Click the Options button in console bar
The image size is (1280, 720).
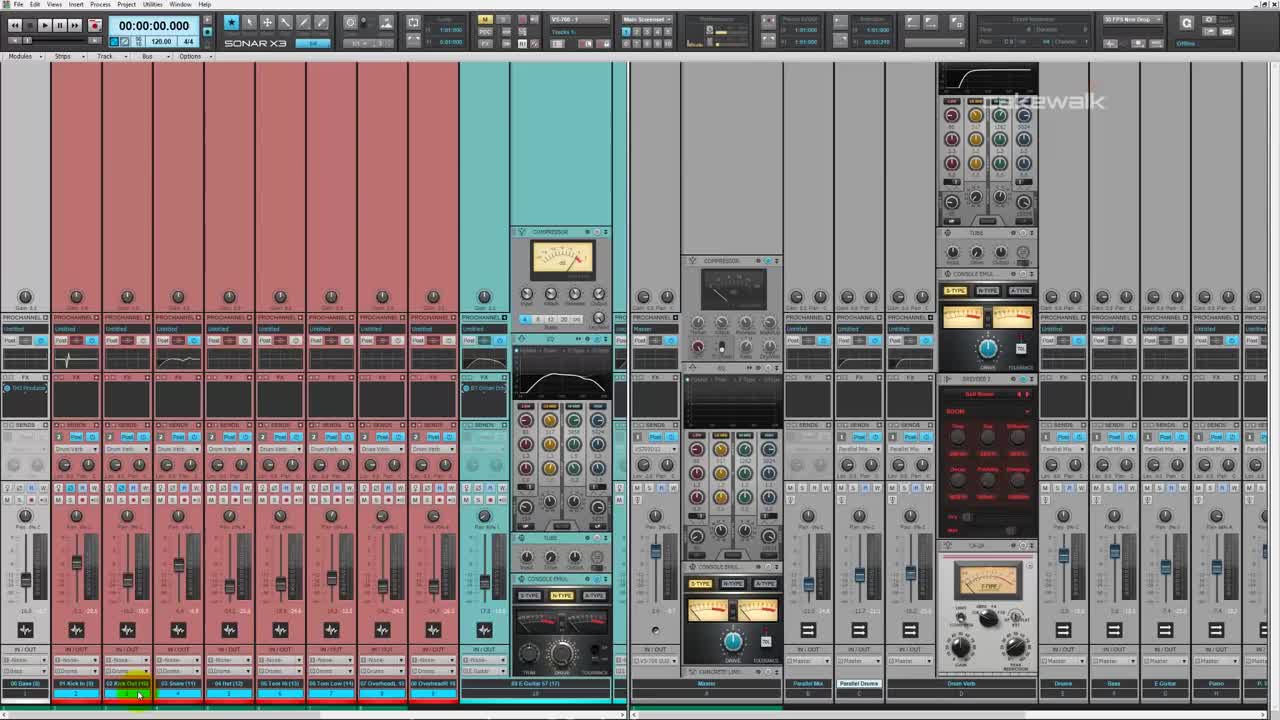(189, 56)
